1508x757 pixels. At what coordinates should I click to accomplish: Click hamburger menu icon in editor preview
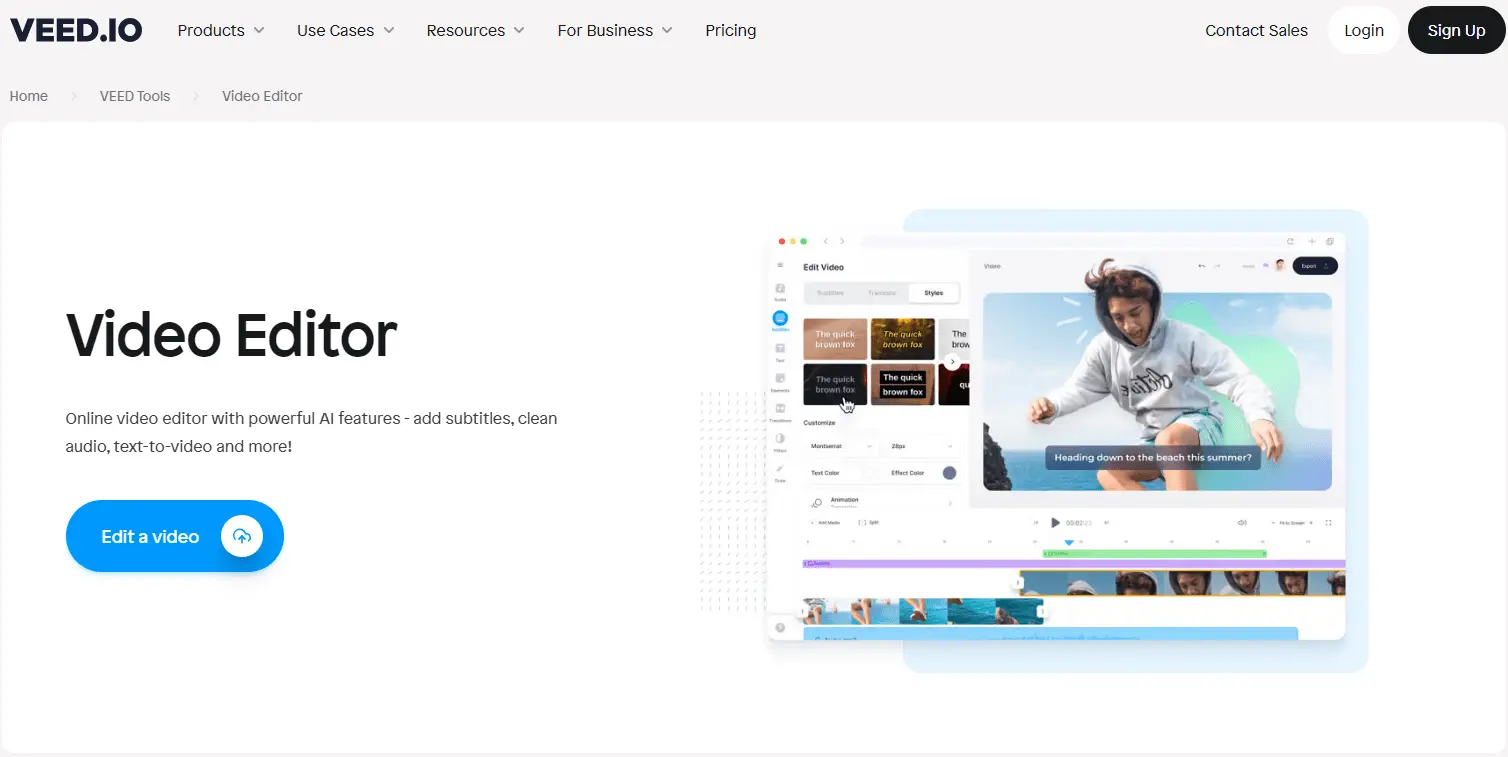point(781,265)
